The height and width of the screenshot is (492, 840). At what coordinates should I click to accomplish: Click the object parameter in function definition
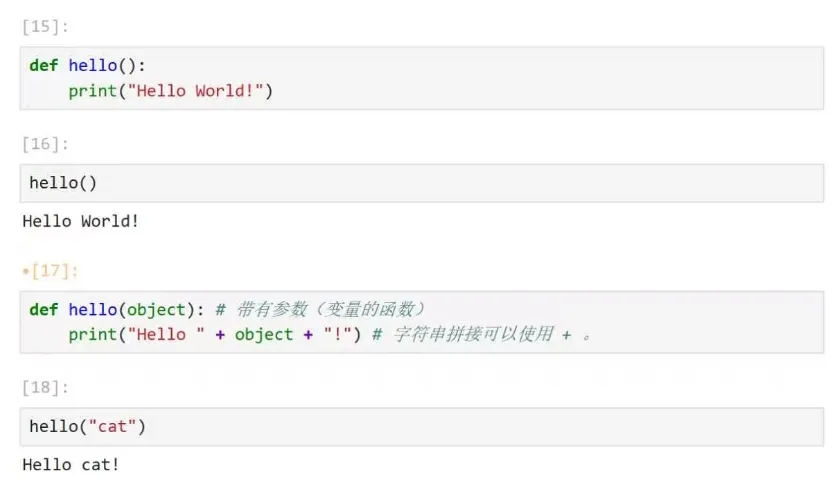(156, 310)
